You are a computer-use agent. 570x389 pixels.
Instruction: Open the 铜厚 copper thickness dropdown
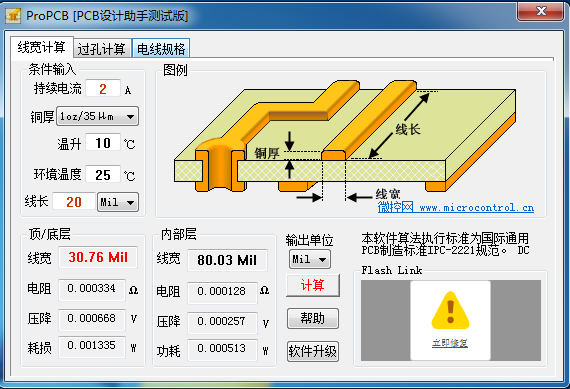pyautogui.click(x=97, y=116)
